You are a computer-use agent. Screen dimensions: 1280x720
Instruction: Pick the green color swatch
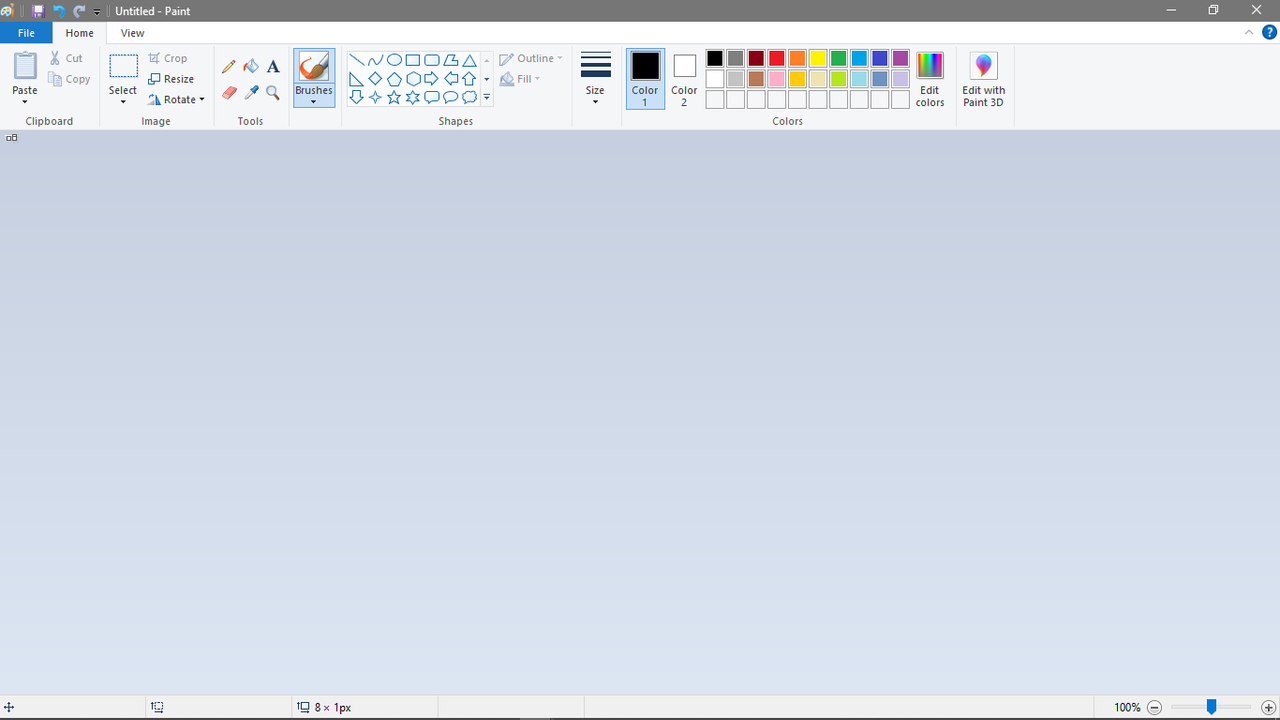[838, 59]
